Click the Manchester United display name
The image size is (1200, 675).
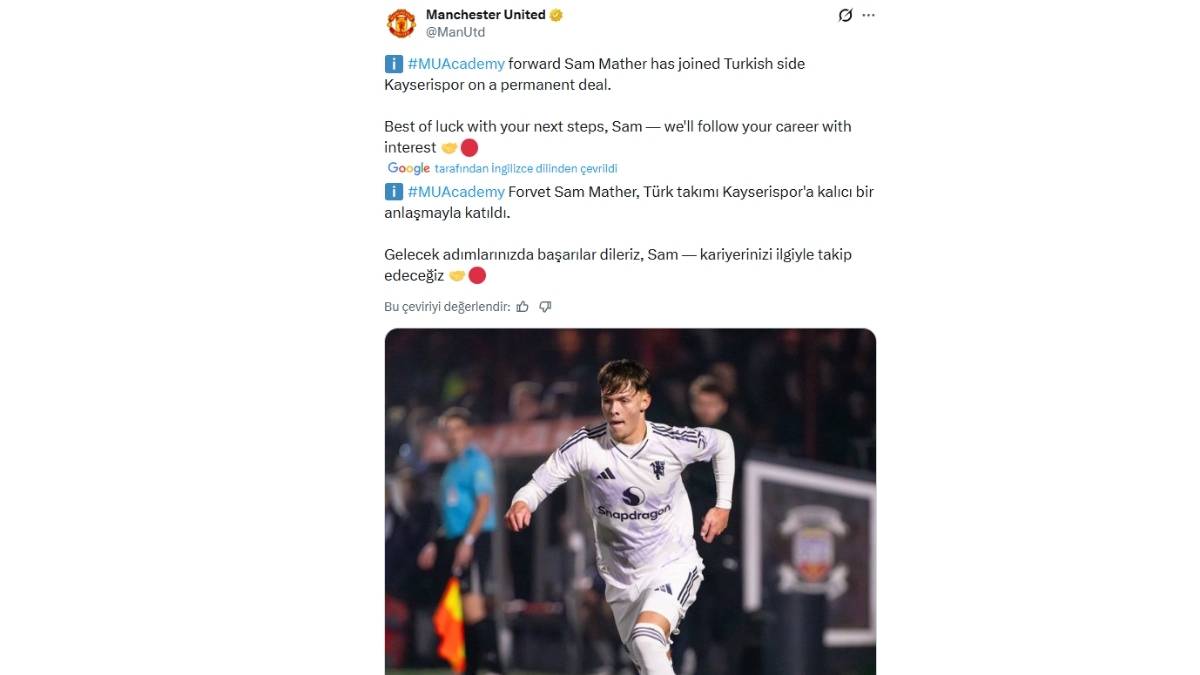pyautogui.click(x=484, y=14)
